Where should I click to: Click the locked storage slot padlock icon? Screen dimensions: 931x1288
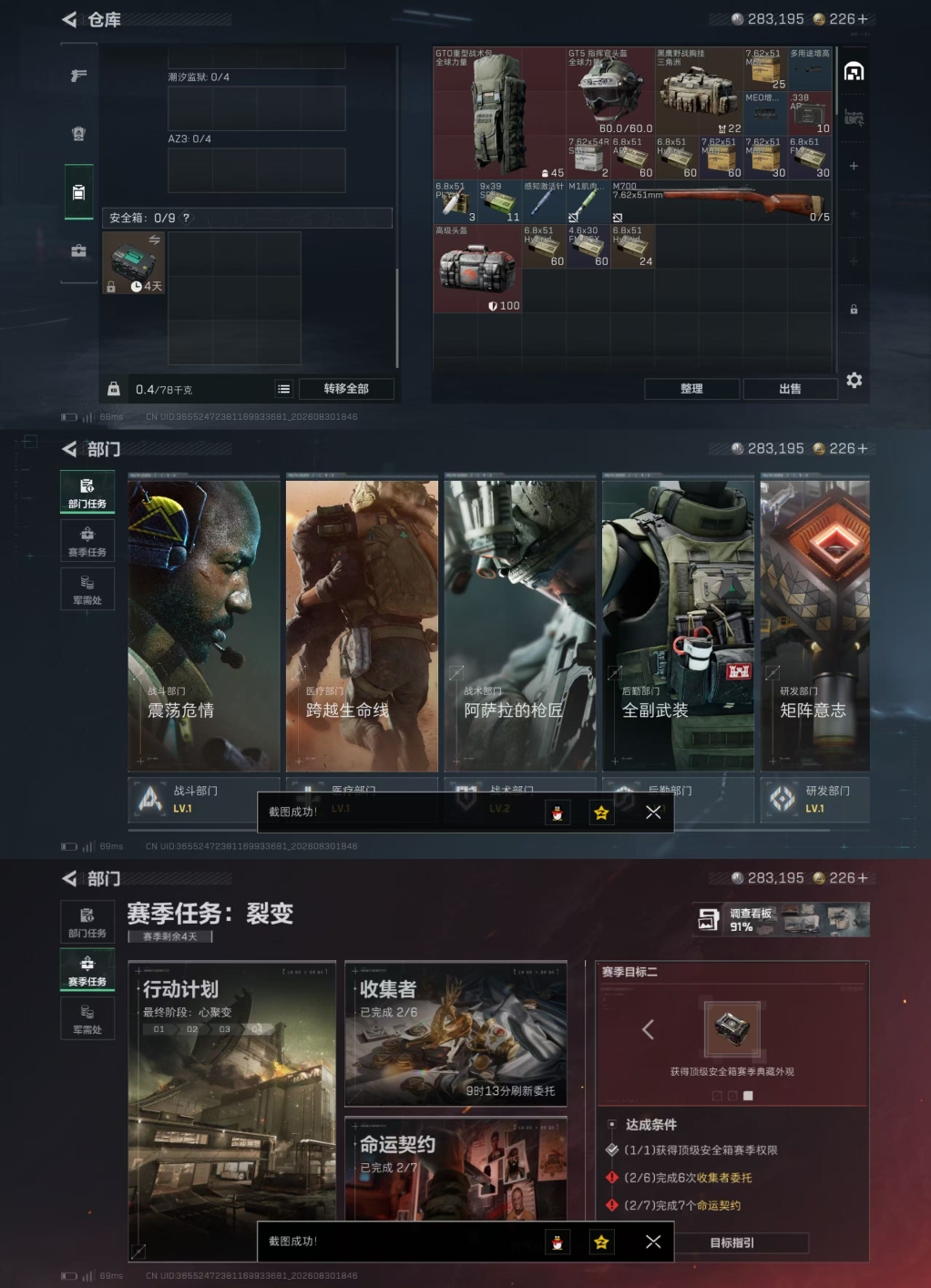tap(854, 310)
